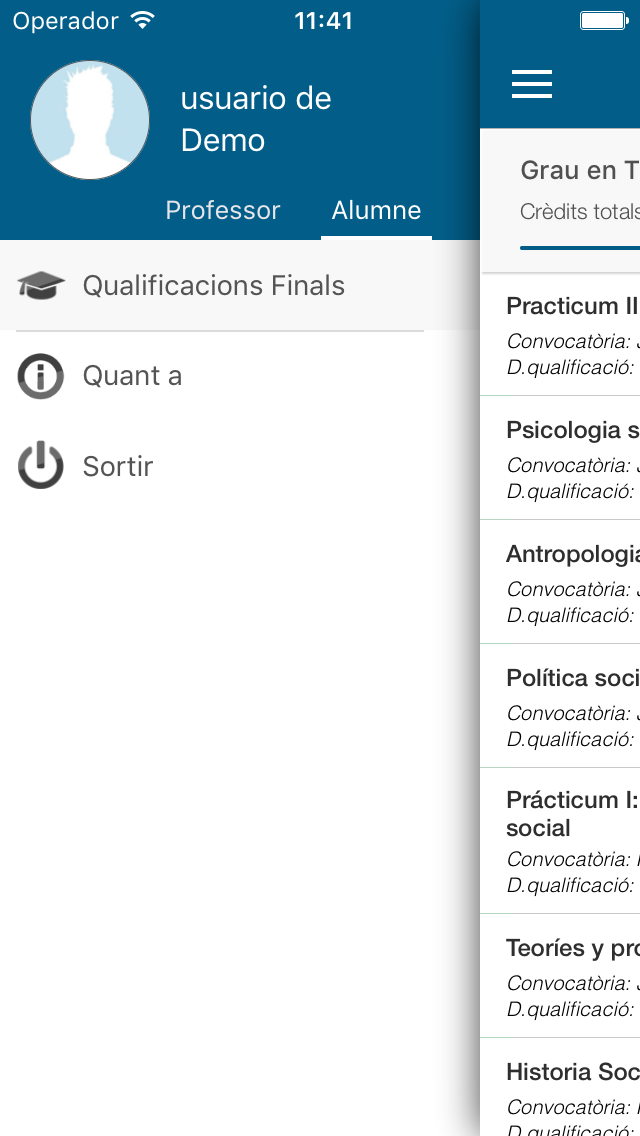The width and height of the screenshot is (640, 1136).
Task: Switch to the Professor tab
Action: 223,210
